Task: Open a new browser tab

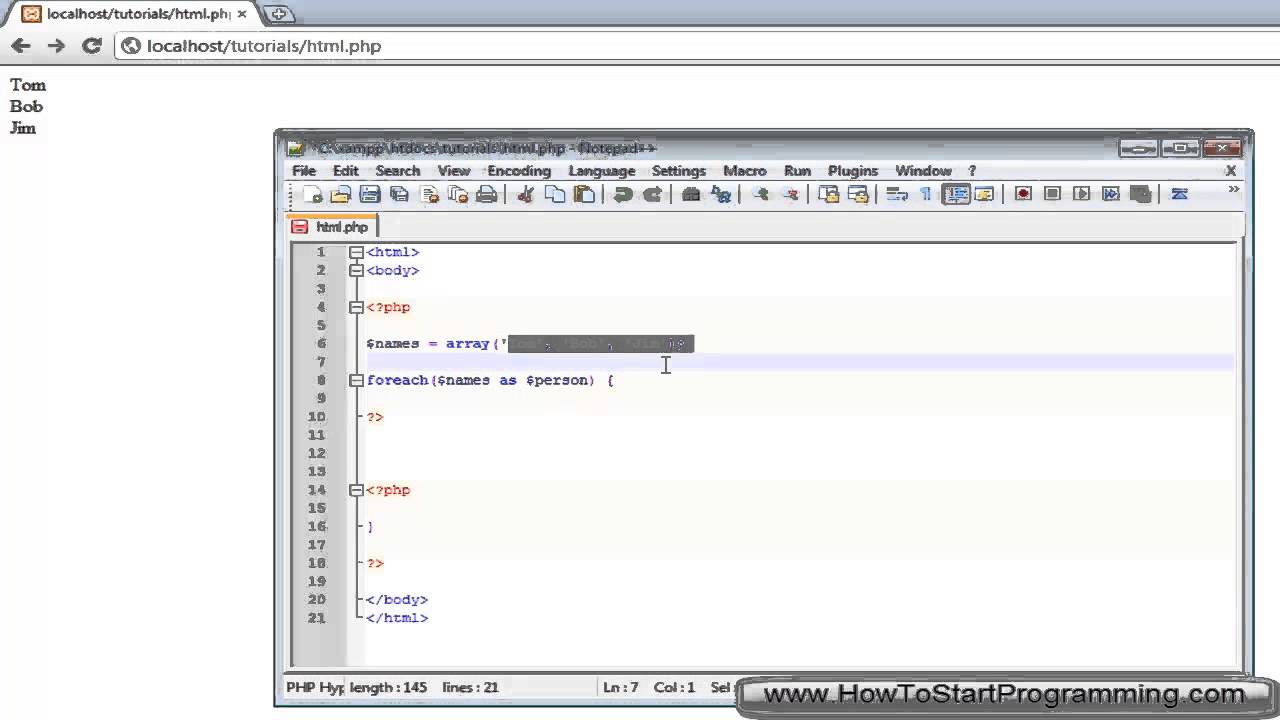Action: (279, 14)
